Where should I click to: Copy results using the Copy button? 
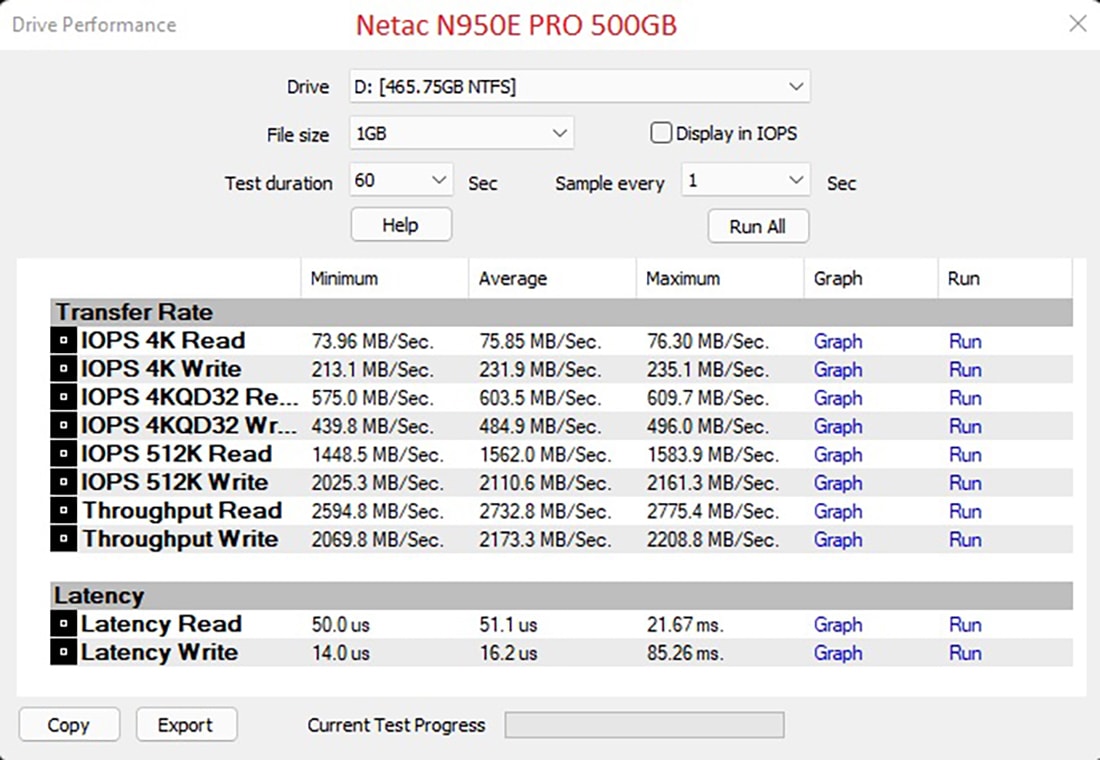pyautogui.click(x=69, y=725)
